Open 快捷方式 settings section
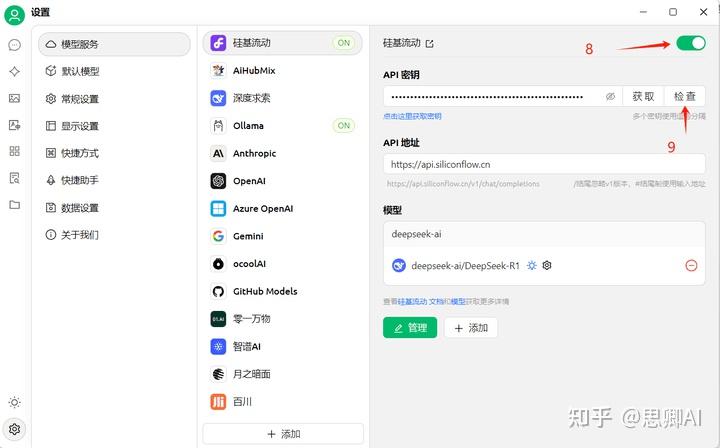 114,153
